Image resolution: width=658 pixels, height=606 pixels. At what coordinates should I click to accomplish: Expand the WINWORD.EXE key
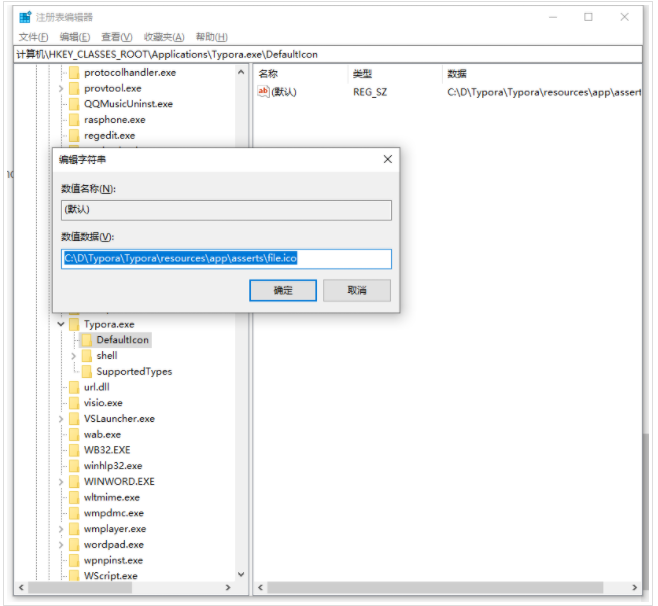61,482
